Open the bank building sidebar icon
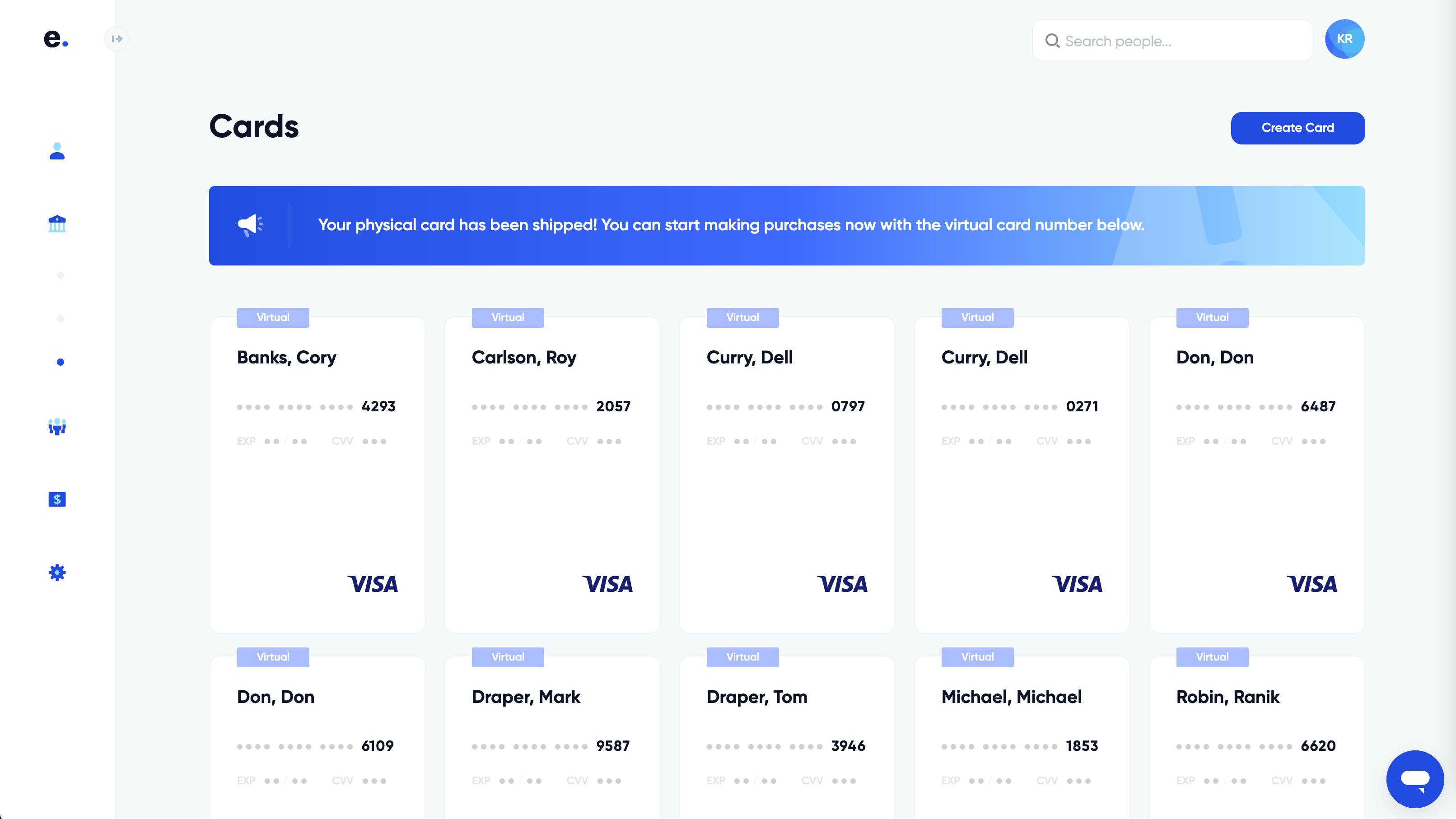This screenshot has width=1456, height=819. coord(57,224)
